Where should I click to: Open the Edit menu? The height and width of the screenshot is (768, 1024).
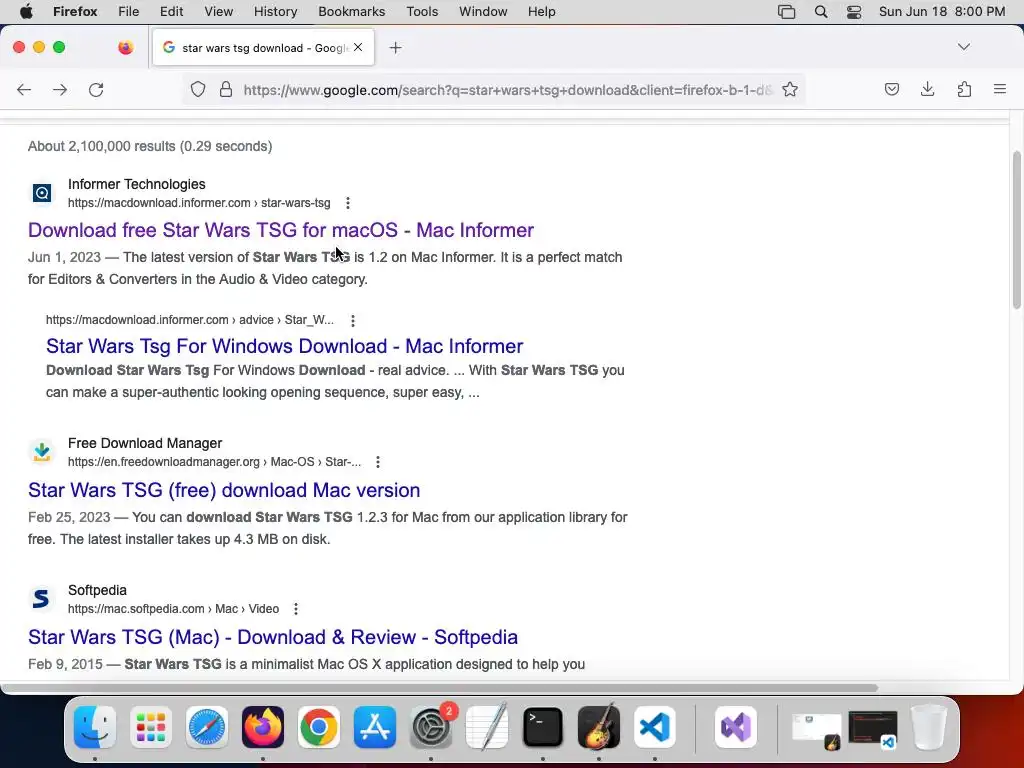click(x=171, y=12)
